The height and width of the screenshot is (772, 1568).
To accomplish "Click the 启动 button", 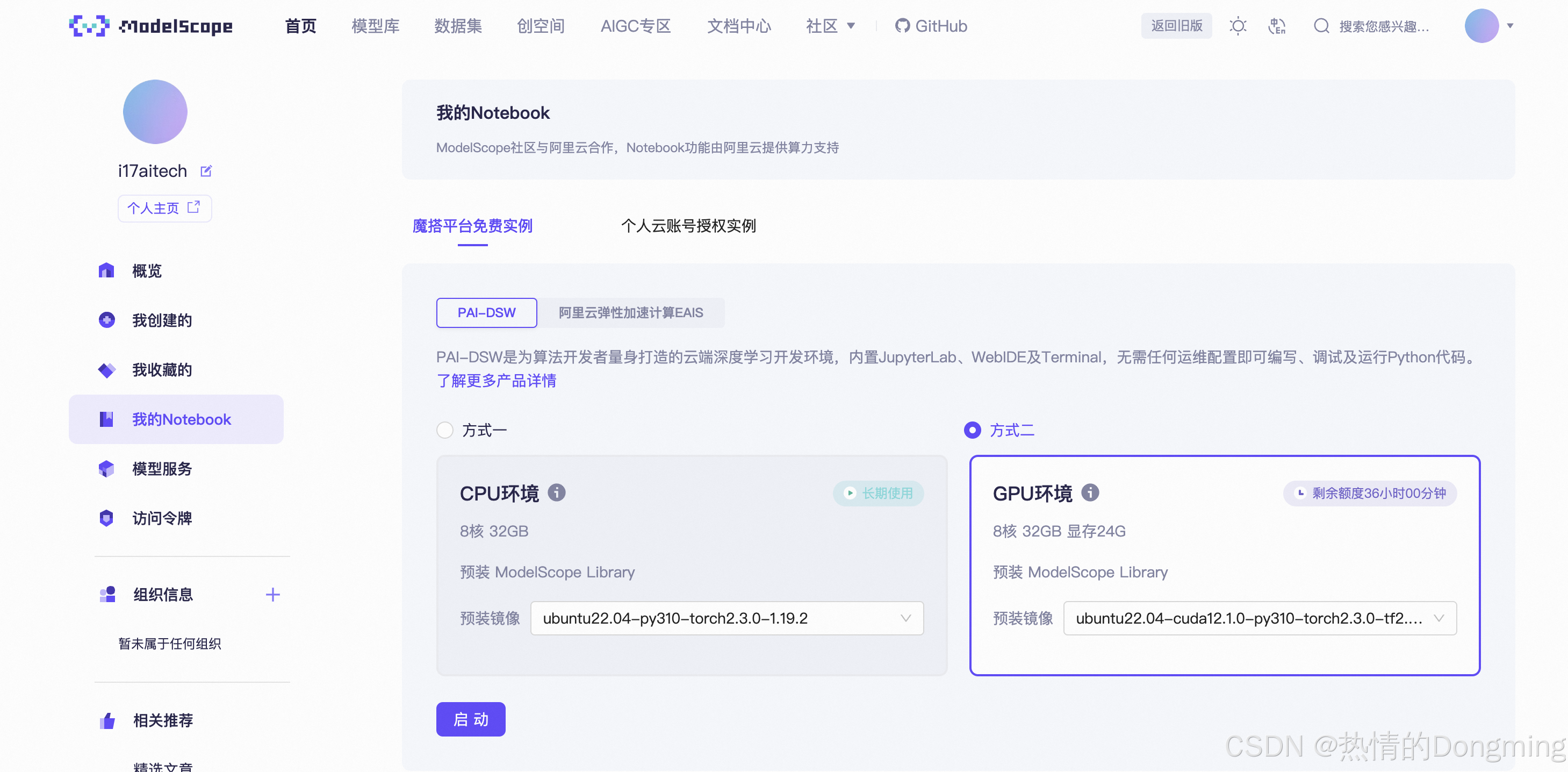I will tap(471, 720).
